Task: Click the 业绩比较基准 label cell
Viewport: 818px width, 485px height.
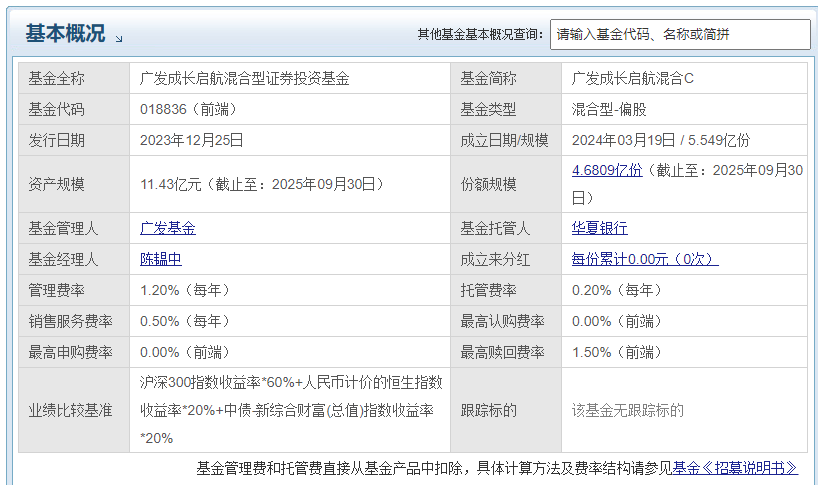Action: (x=74, y=410)
